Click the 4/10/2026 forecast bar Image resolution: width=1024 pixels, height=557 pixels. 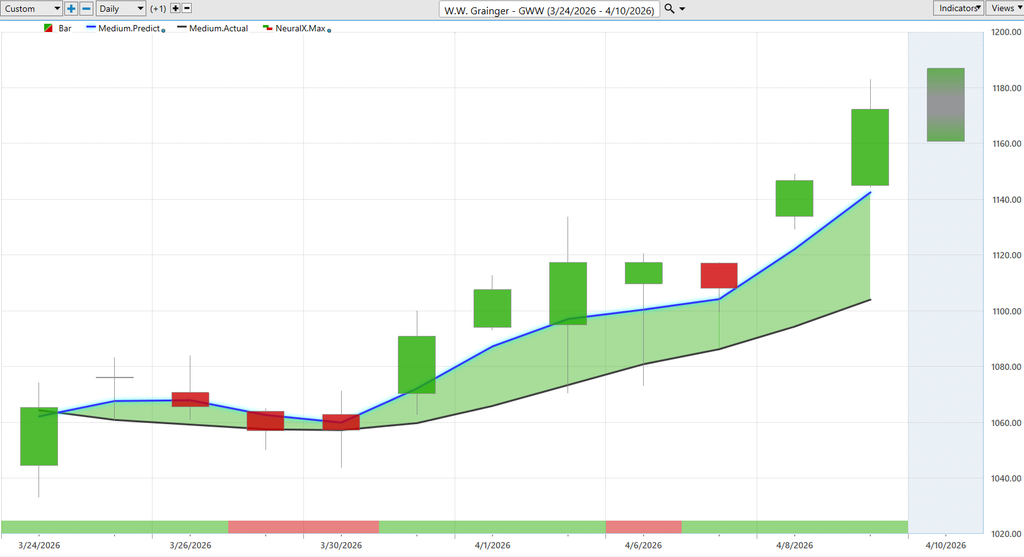coord(945,105)
